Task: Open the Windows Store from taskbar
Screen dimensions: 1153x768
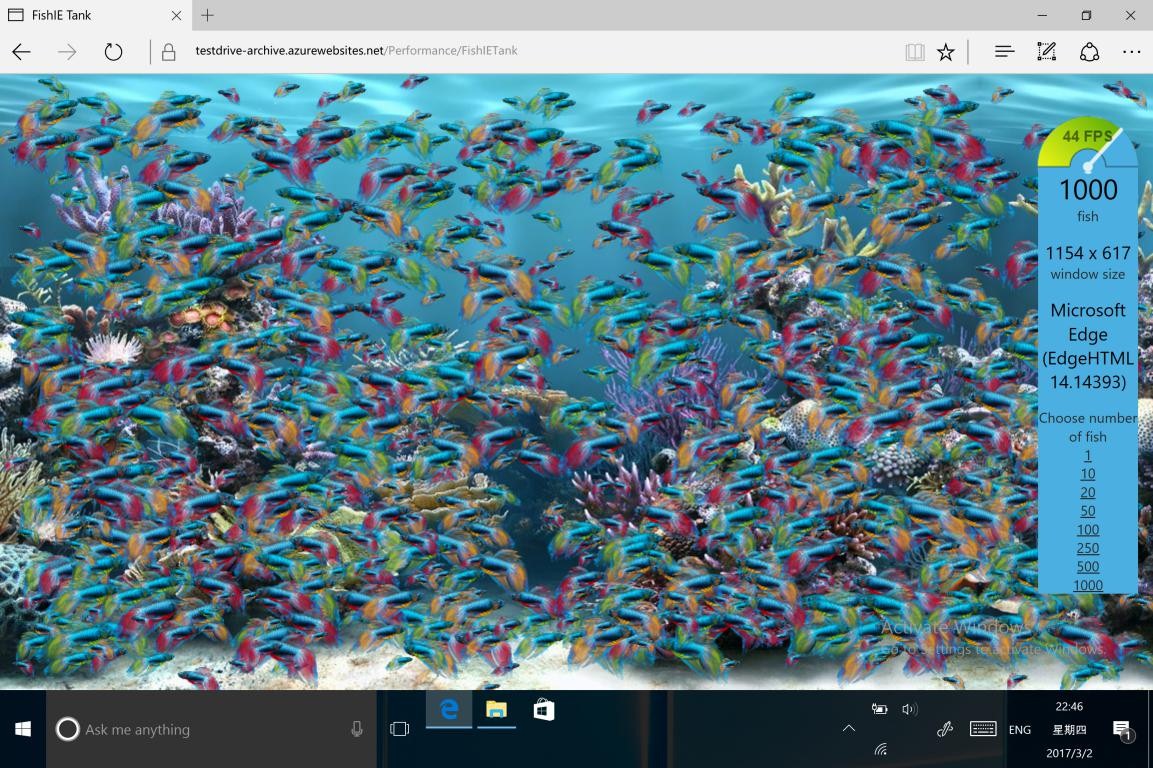Action: click(543, 710)
